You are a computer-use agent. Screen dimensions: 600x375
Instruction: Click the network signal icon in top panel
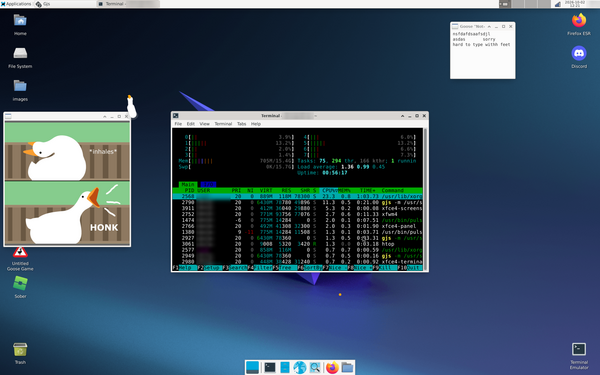point(558,4)
